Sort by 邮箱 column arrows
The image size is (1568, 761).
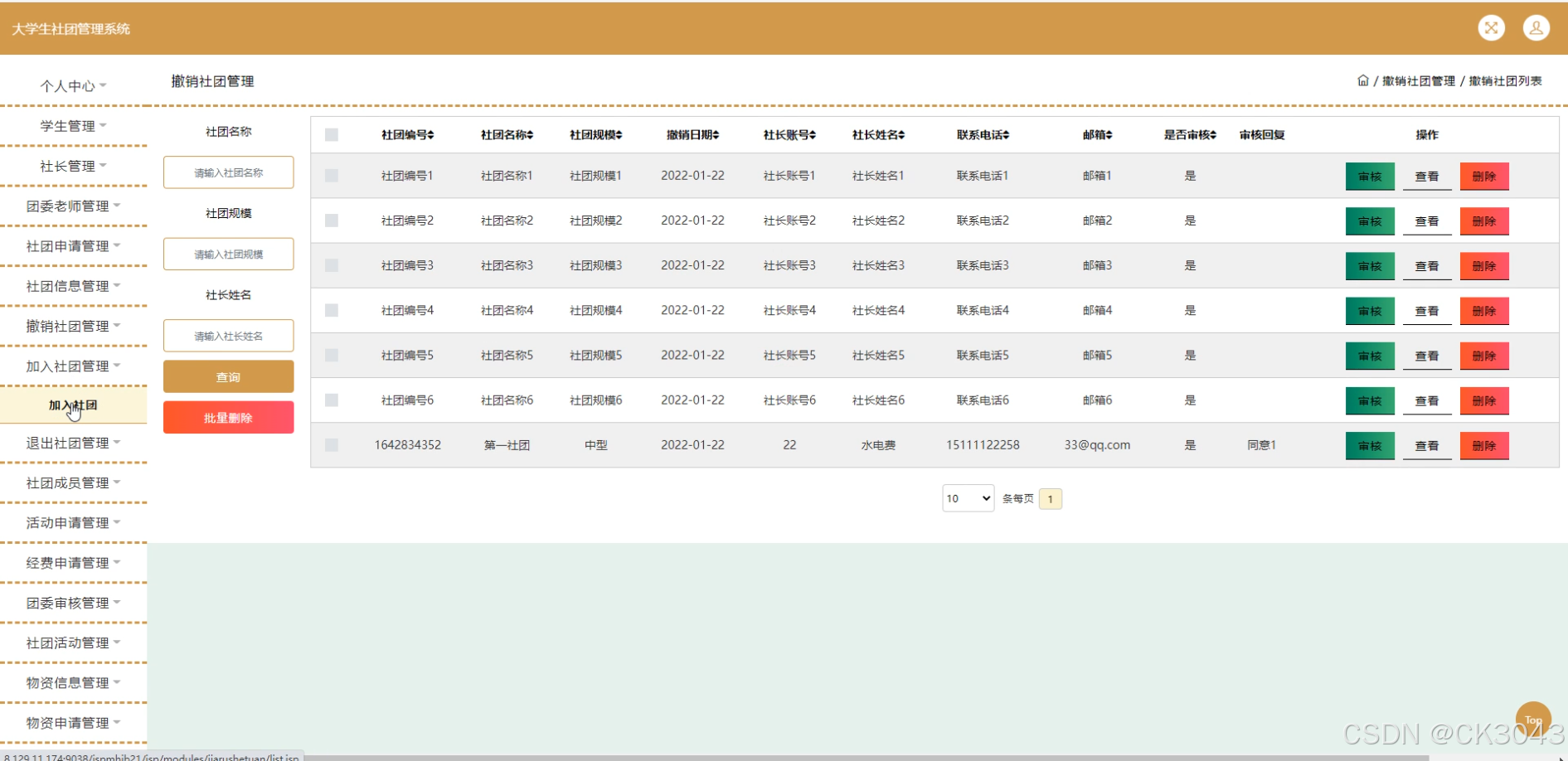[x=1109, y=135]
